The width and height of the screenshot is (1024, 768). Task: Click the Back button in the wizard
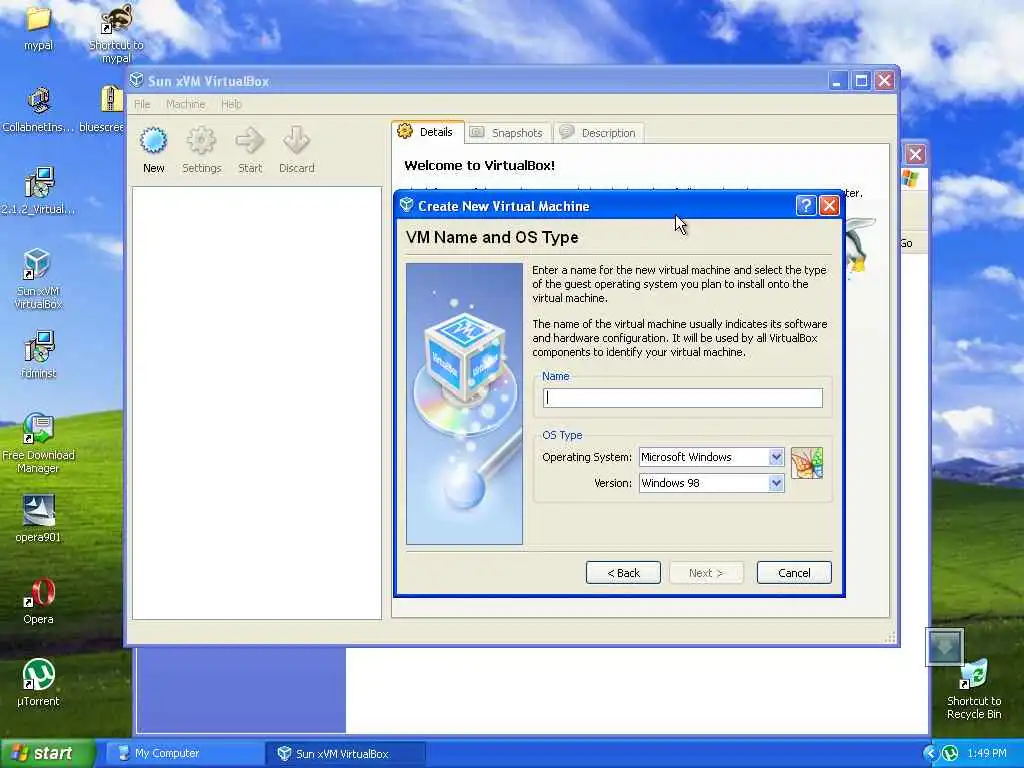pyautogui.click(x=623, y=573)
